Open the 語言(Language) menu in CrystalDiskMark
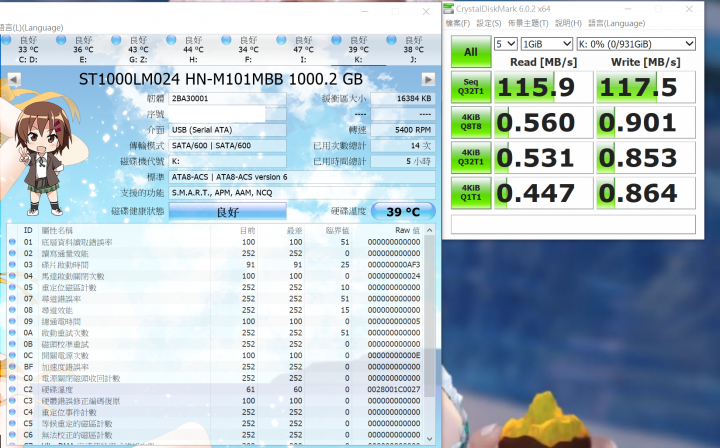 point(617,23)
